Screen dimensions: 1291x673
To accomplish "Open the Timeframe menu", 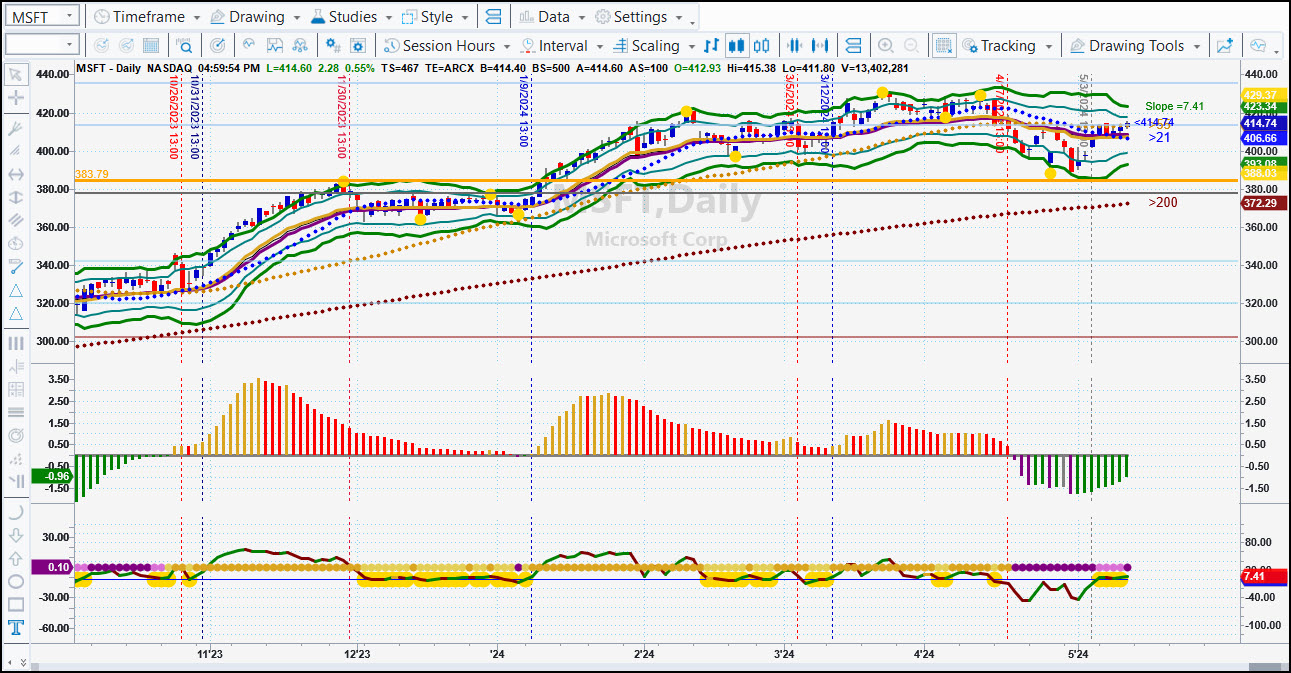I will [147, 17].
